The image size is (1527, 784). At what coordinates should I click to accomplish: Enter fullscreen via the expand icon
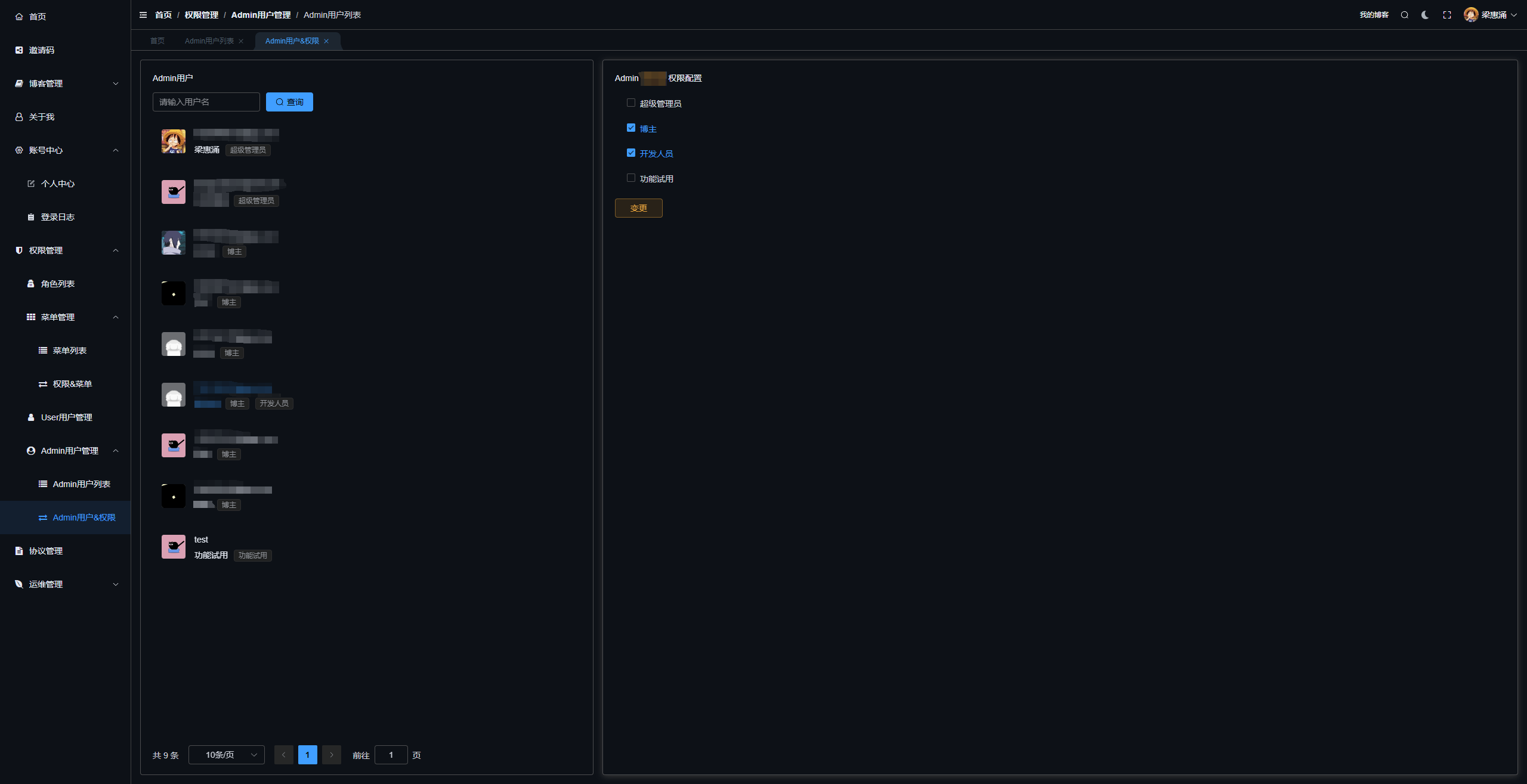pyautogui.click(x=1446, y=15)
